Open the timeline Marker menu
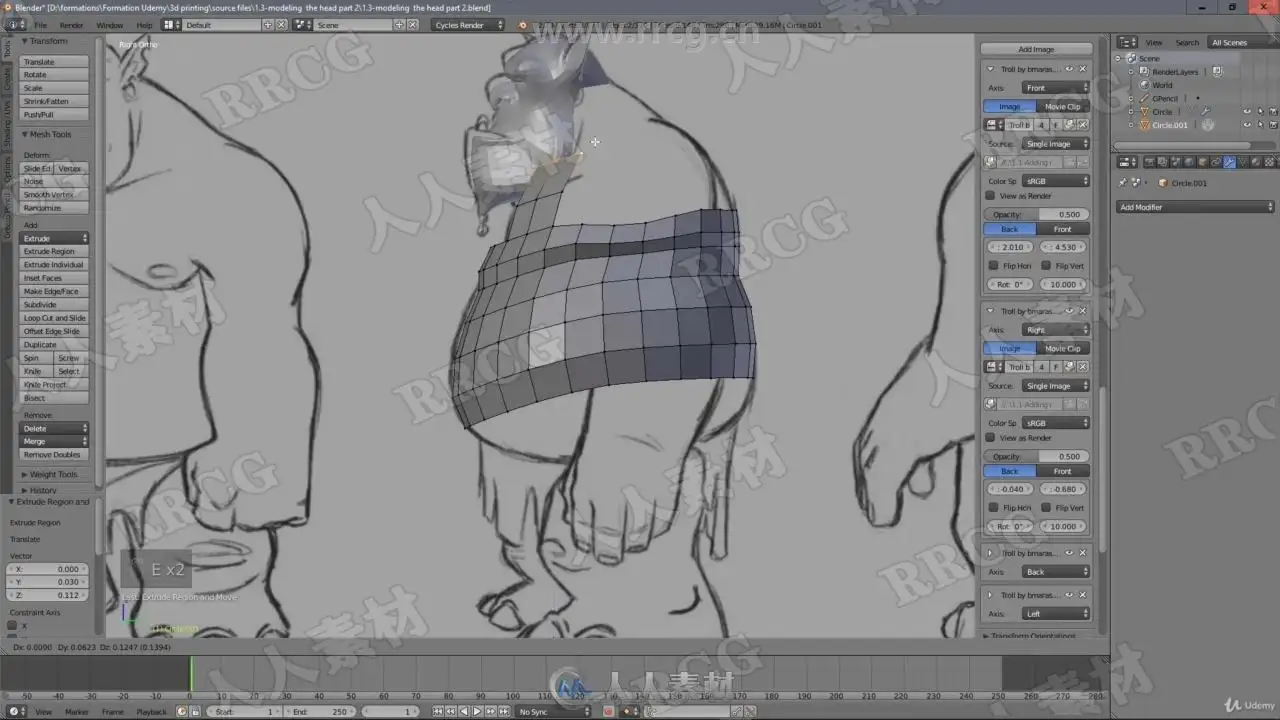Screen dimensions: 1280x720 tap(77, 712)
